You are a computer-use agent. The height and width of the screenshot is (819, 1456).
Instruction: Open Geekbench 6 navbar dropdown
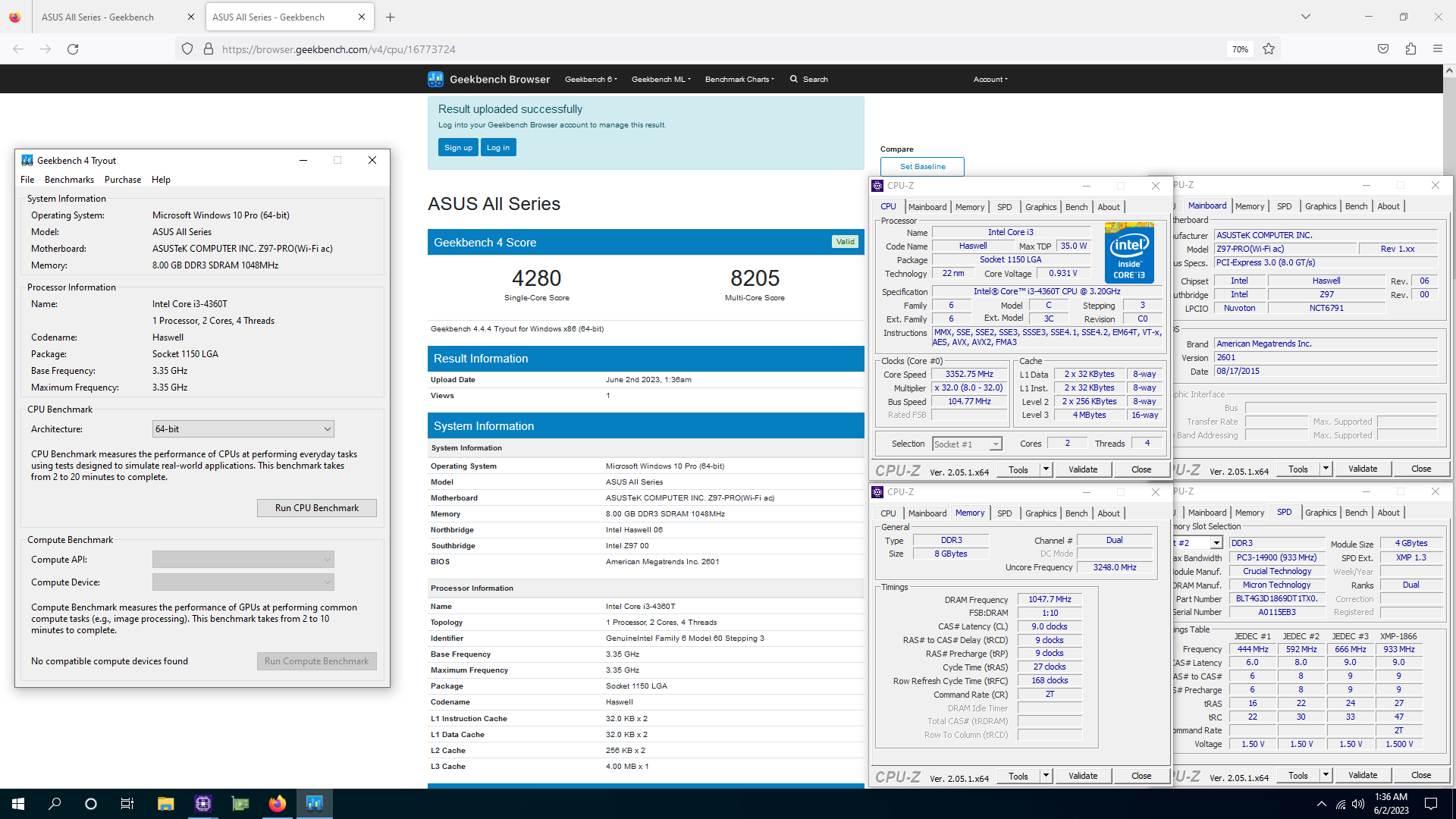pos(591,79)
